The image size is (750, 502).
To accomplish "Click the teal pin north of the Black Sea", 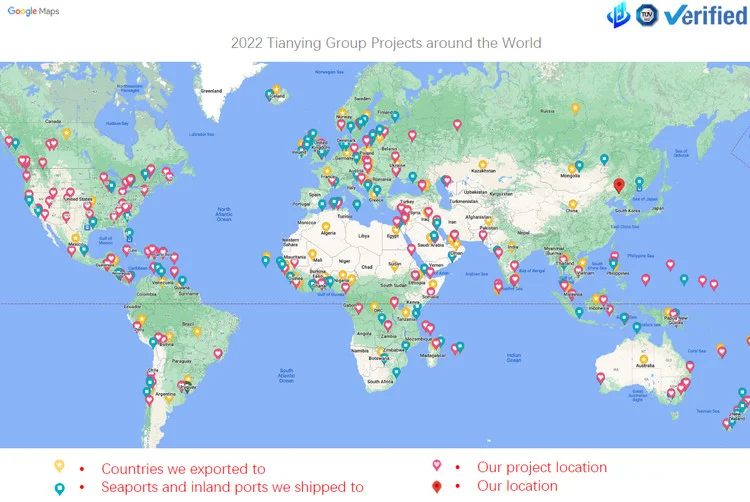I will tap(412, 177).
